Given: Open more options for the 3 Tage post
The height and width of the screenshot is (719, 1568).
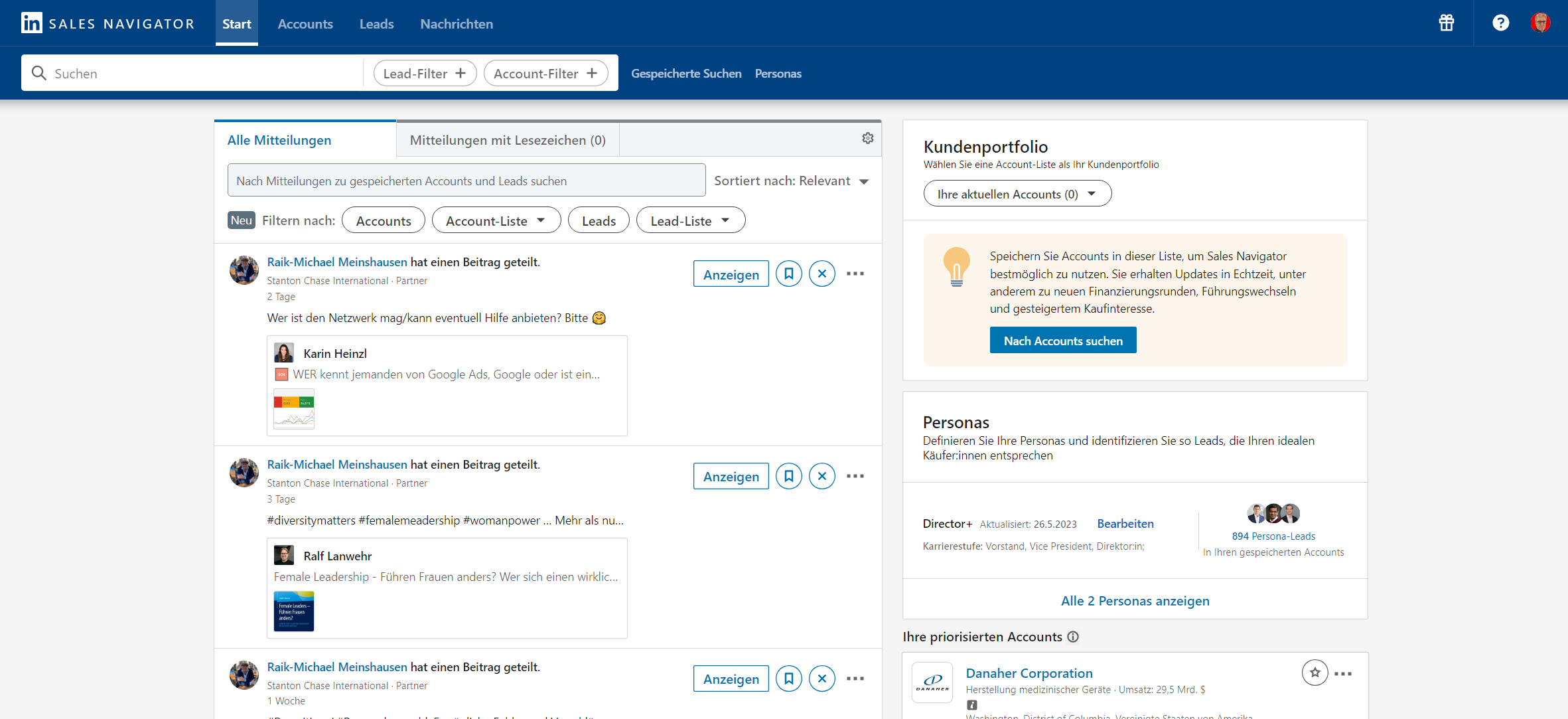Looking at the screenshot, I should point(855,476).
